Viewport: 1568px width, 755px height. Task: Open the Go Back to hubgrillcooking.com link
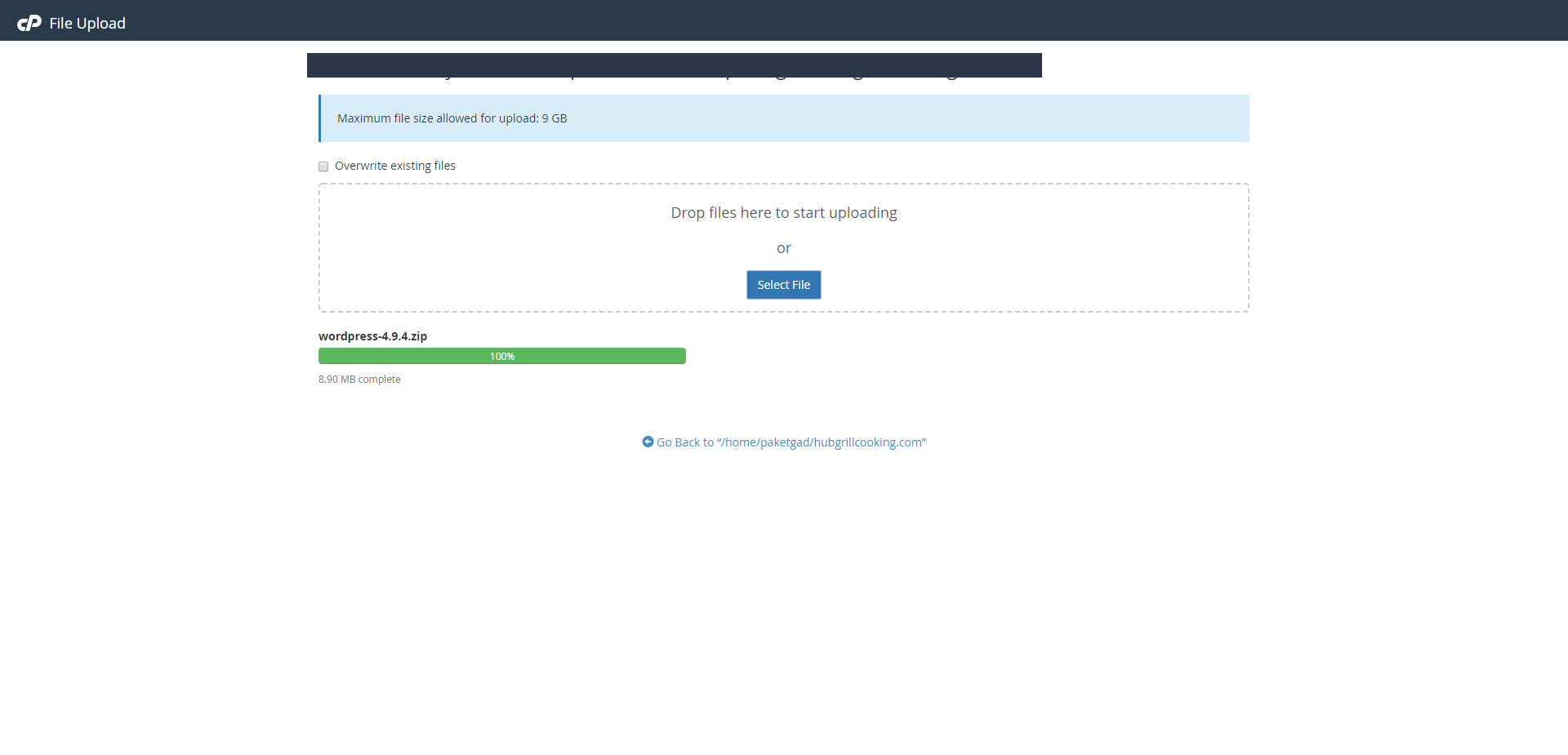point(791,442)
